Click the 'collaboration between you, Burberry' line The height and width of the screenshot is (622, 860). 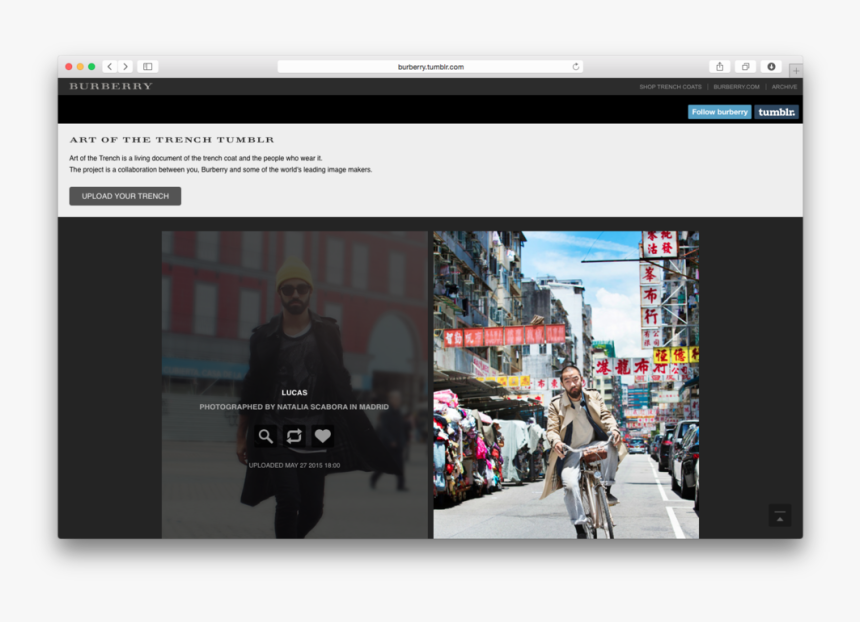pyautogui.click(x=220, y=169)
